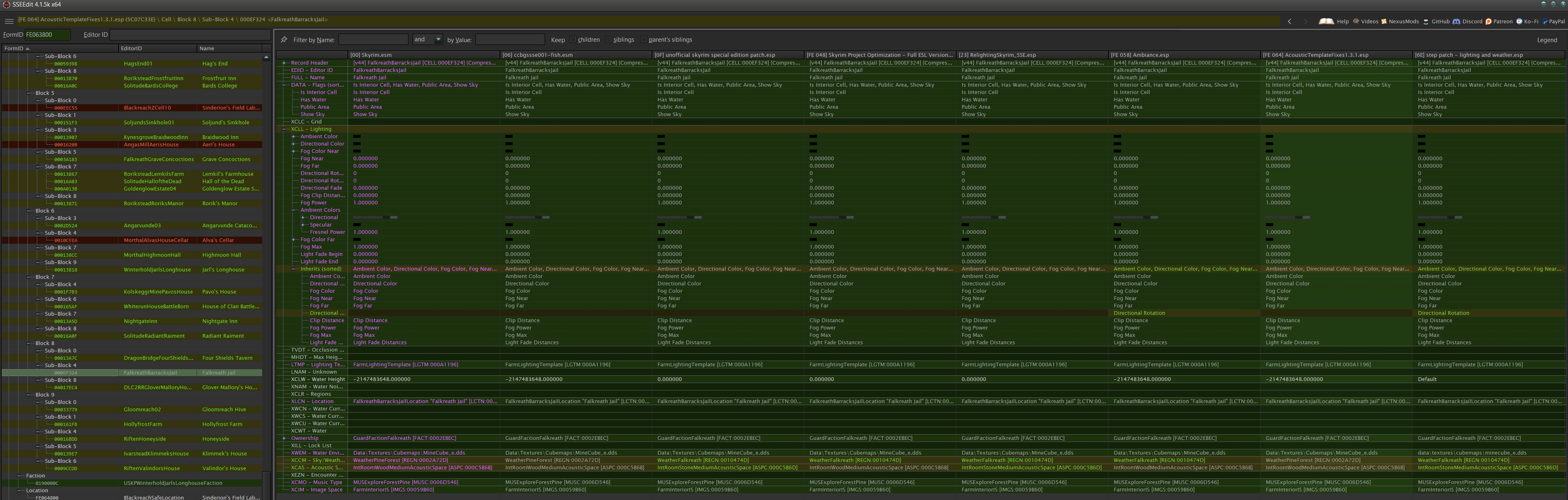Click the Legend button
This screenshot has width=1568, height=500.
click(x=1547, y=40)
